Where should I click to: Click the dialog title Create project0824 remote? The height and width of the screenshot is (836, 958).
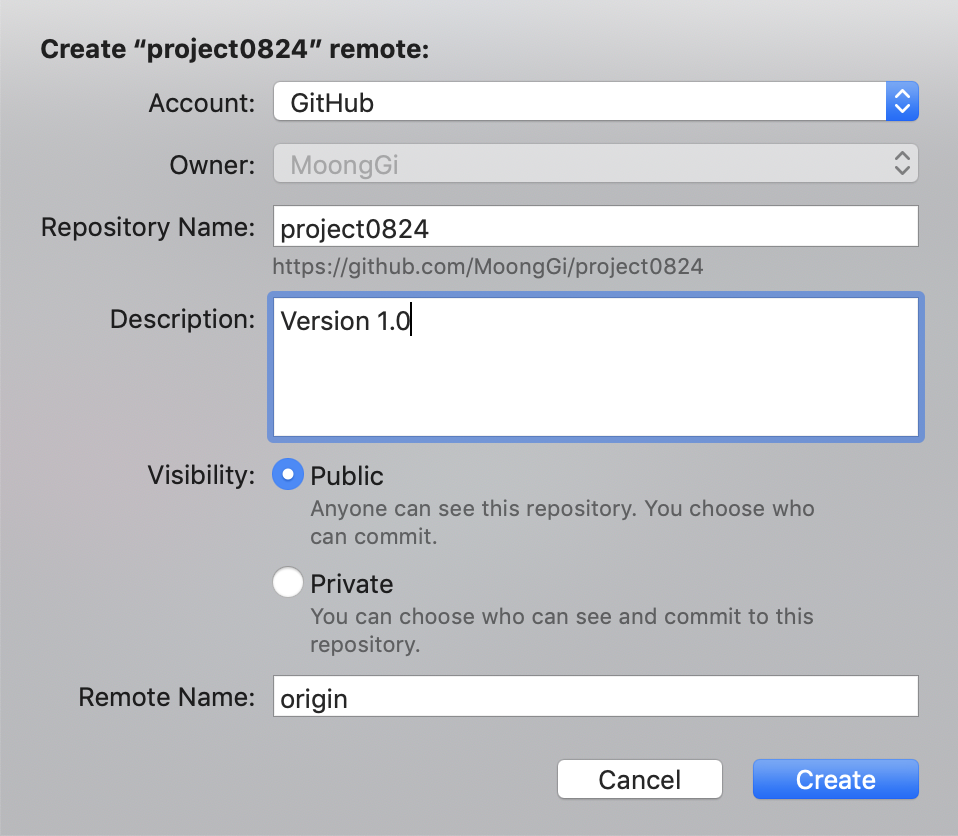tap(235, 50)
